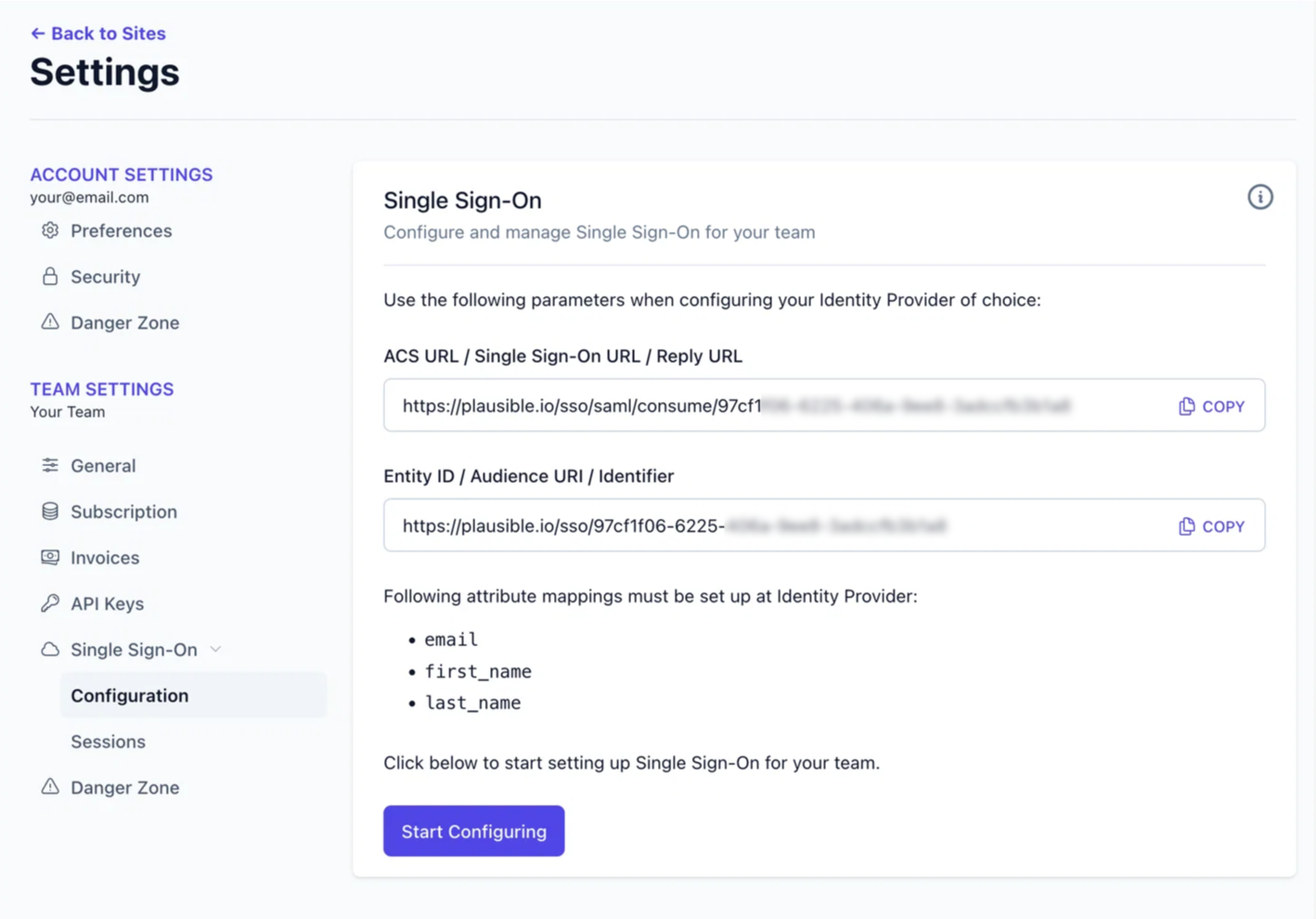Click the Invoices icon in sidebar
The width and height of the screenshot is (1316, 919).
coord(50,557)
